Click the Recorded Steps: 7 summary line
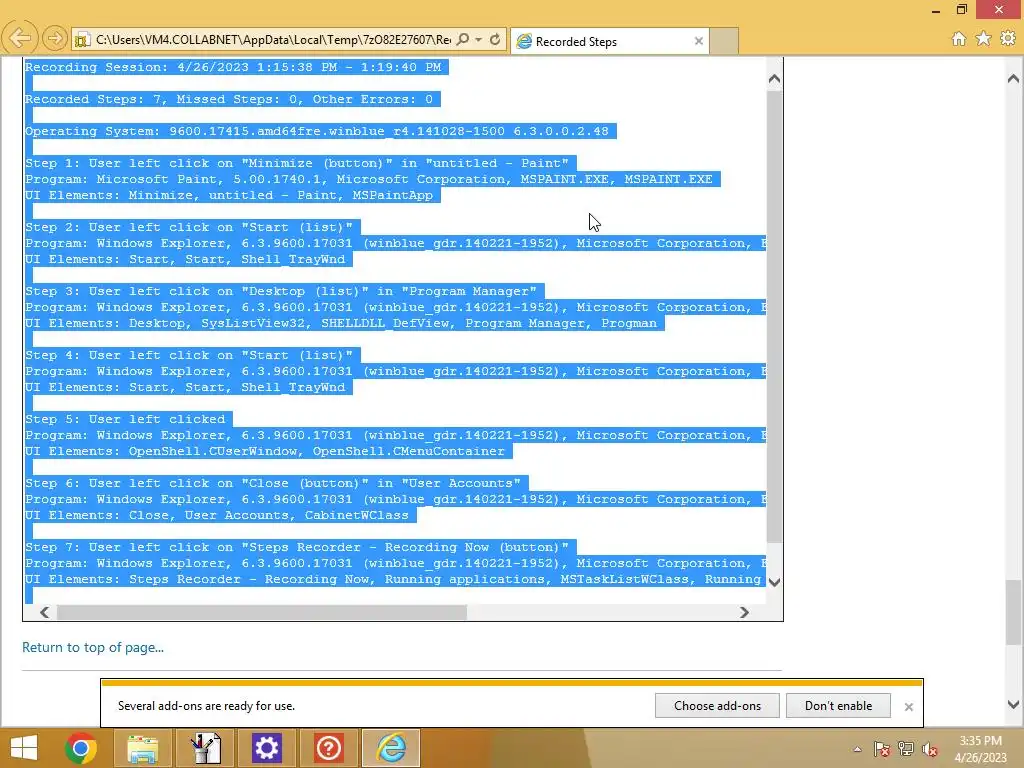 pos(229,99)
